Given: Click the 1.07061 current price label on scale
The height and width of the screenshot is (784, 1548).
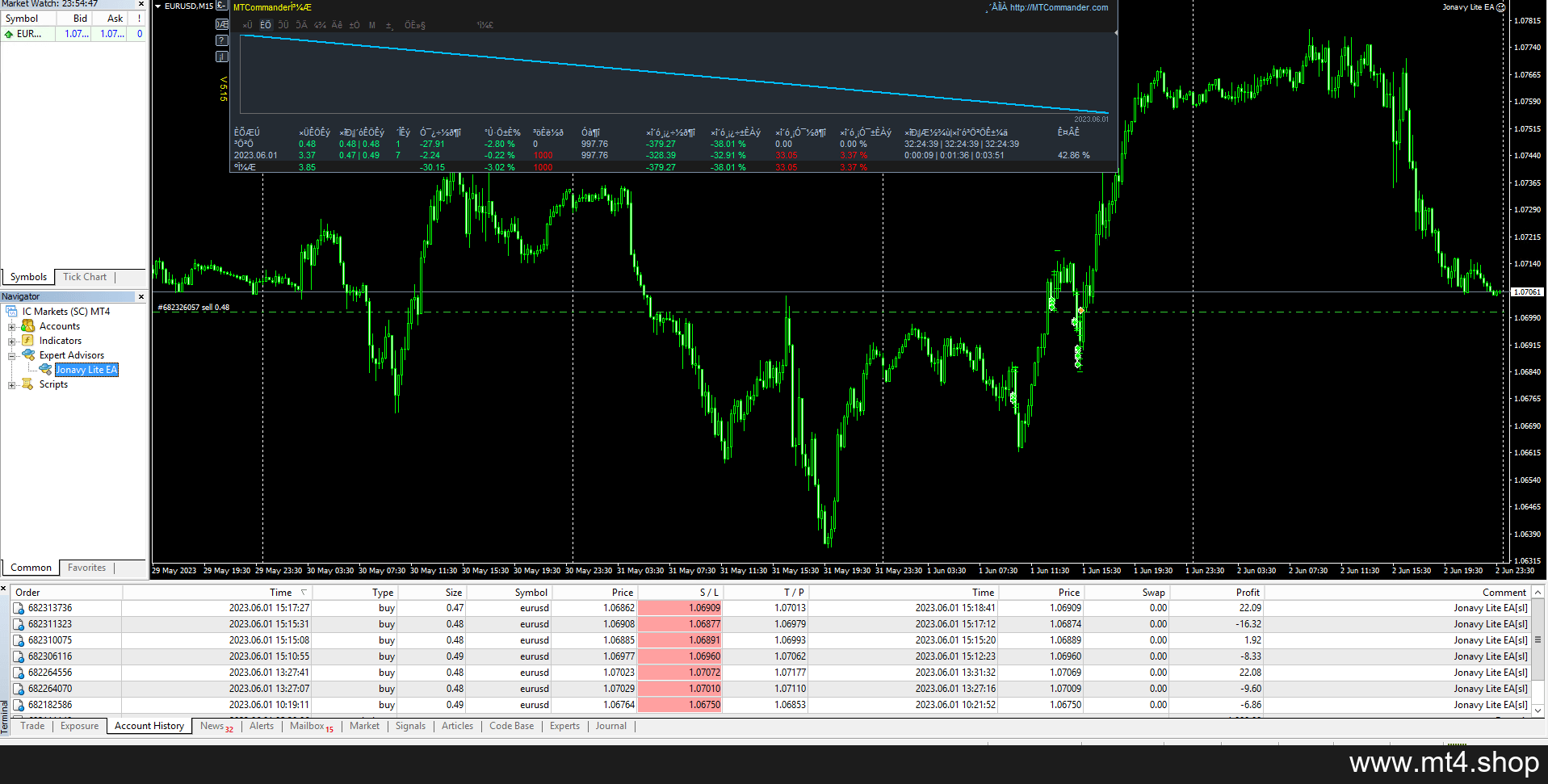Looking at the screenshot, I should [1526, 292].
